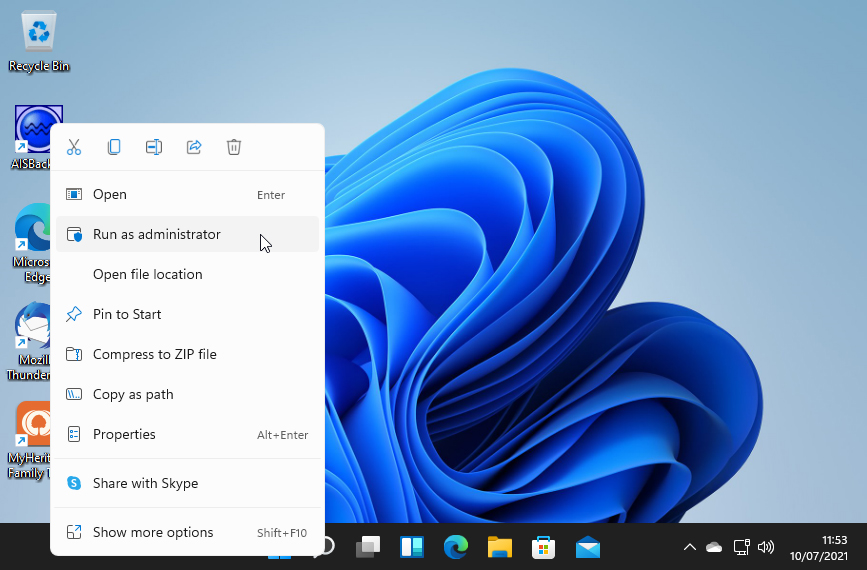Open Mail from the taskbar
Image resolution: width=867 pixels, height=570 pixels.
click(x=588, y=547)
